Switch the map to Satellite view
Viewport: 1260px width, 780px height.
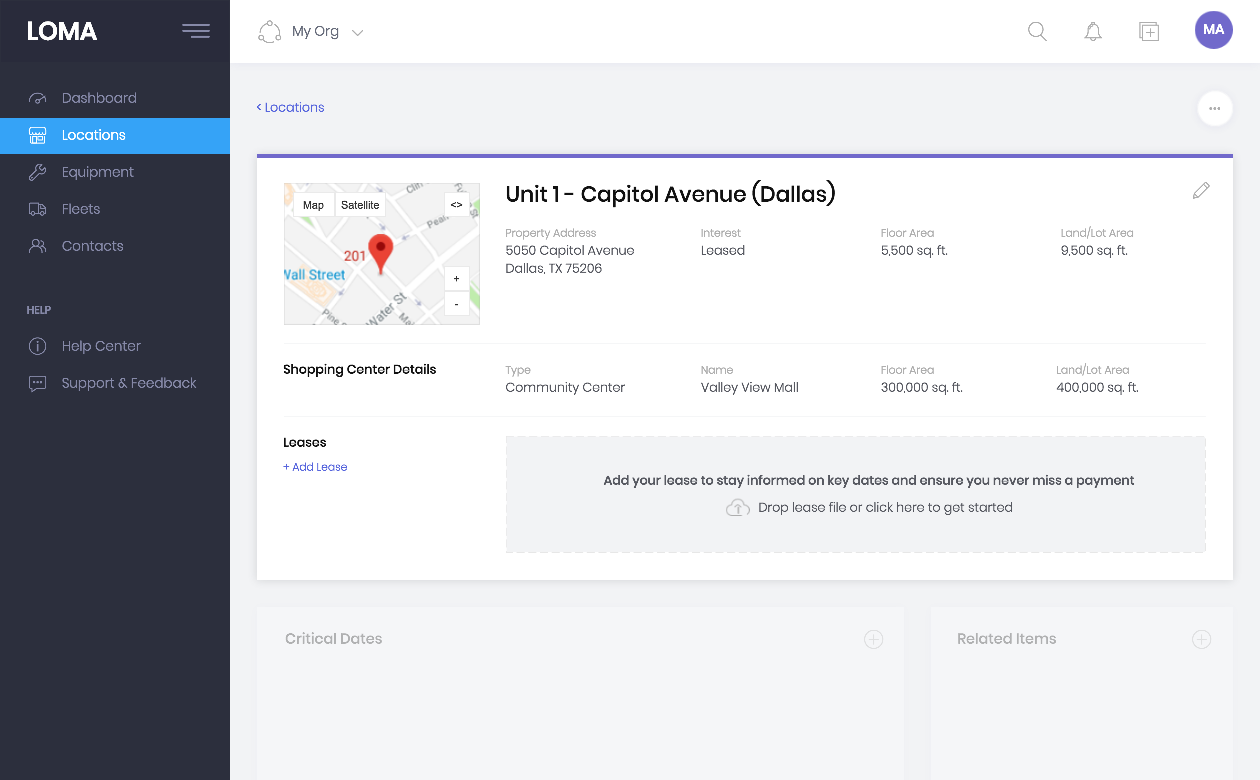tap(360, 205)
